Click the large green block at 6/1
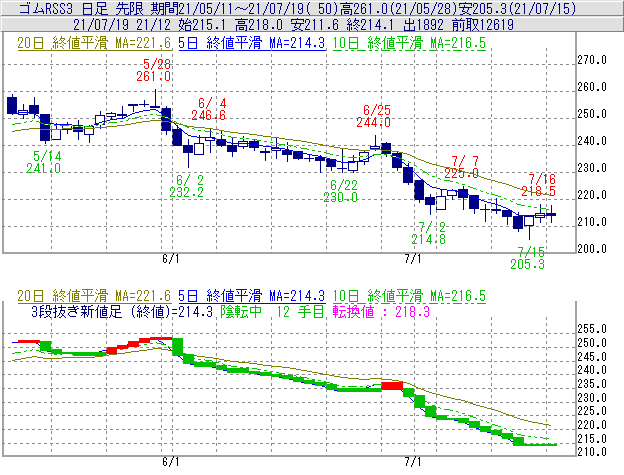Screen dimensions: 624x475 (177, 347)
